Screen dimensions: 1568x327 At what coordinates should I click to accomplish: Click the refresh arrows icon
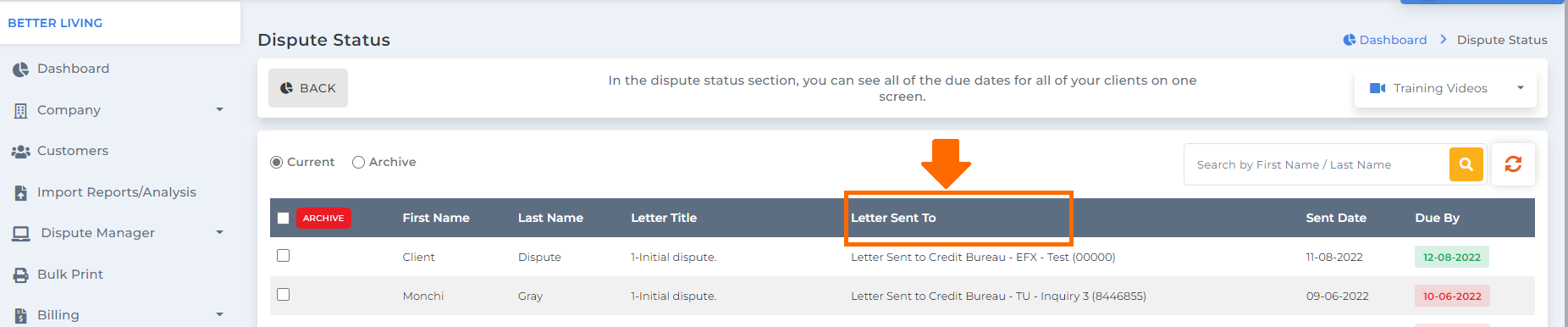pyautogui.click(x=1513, y=164)
